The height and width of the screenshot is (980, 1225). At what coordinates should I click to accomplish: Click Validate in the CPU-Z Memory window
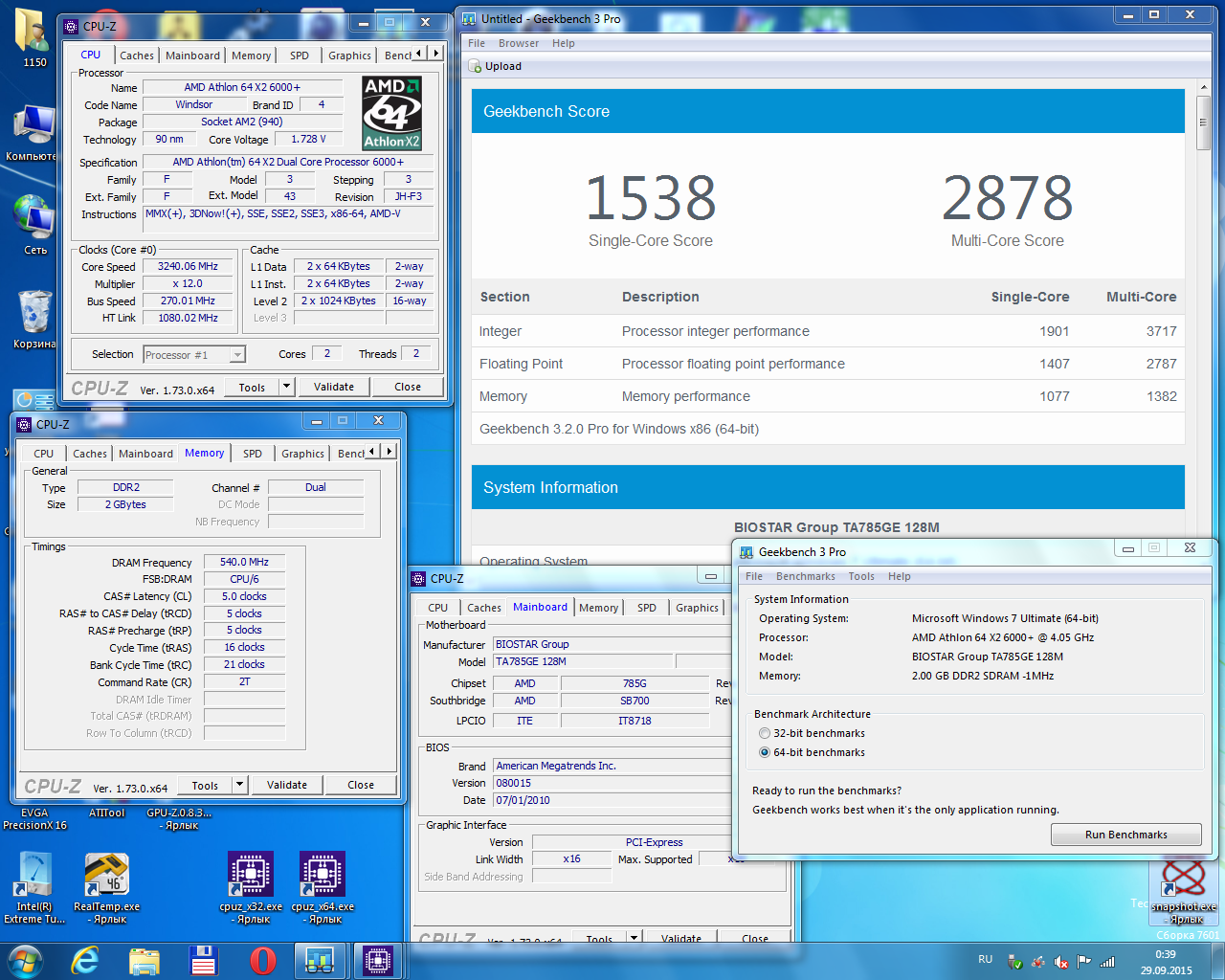point(287,785)
